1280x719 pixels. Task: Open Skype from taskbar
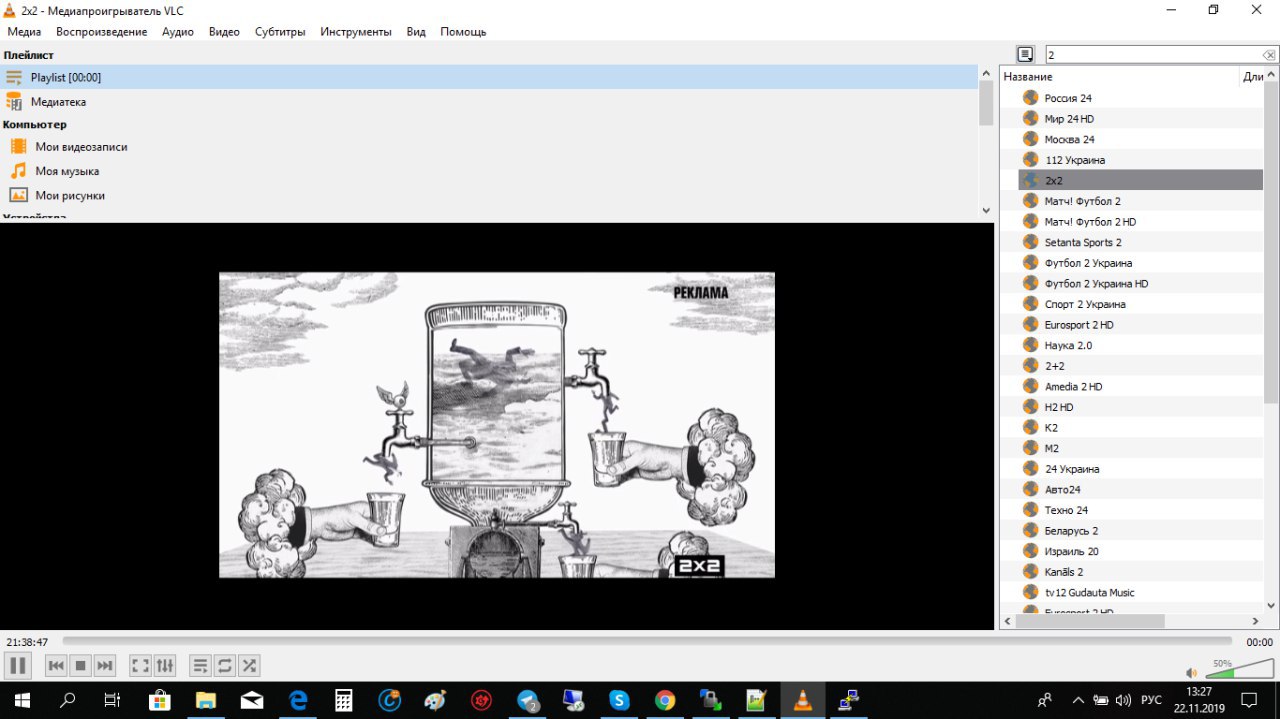point(619,700)
